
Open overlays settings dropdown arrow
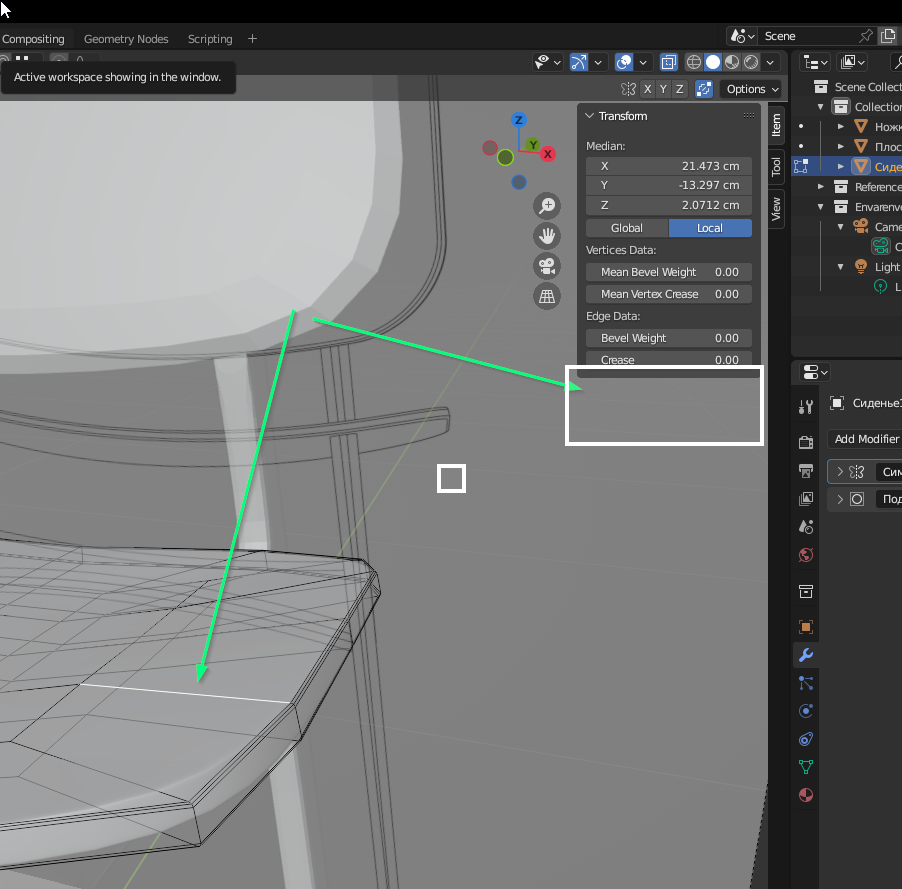tap(643, 62)
